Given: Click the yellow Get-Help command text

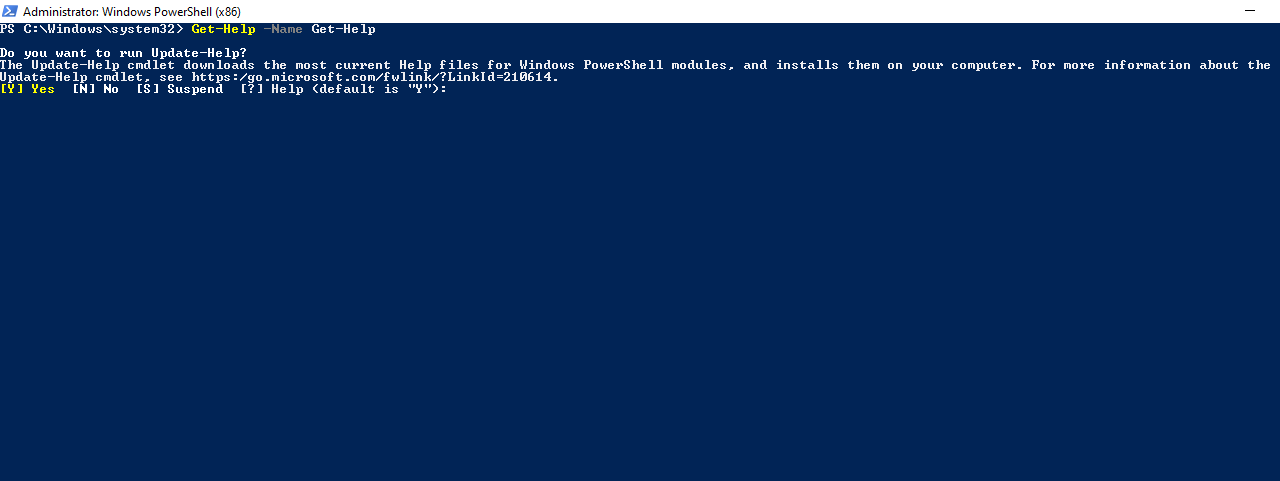Looking at the screenshot, I should [224, 29].
